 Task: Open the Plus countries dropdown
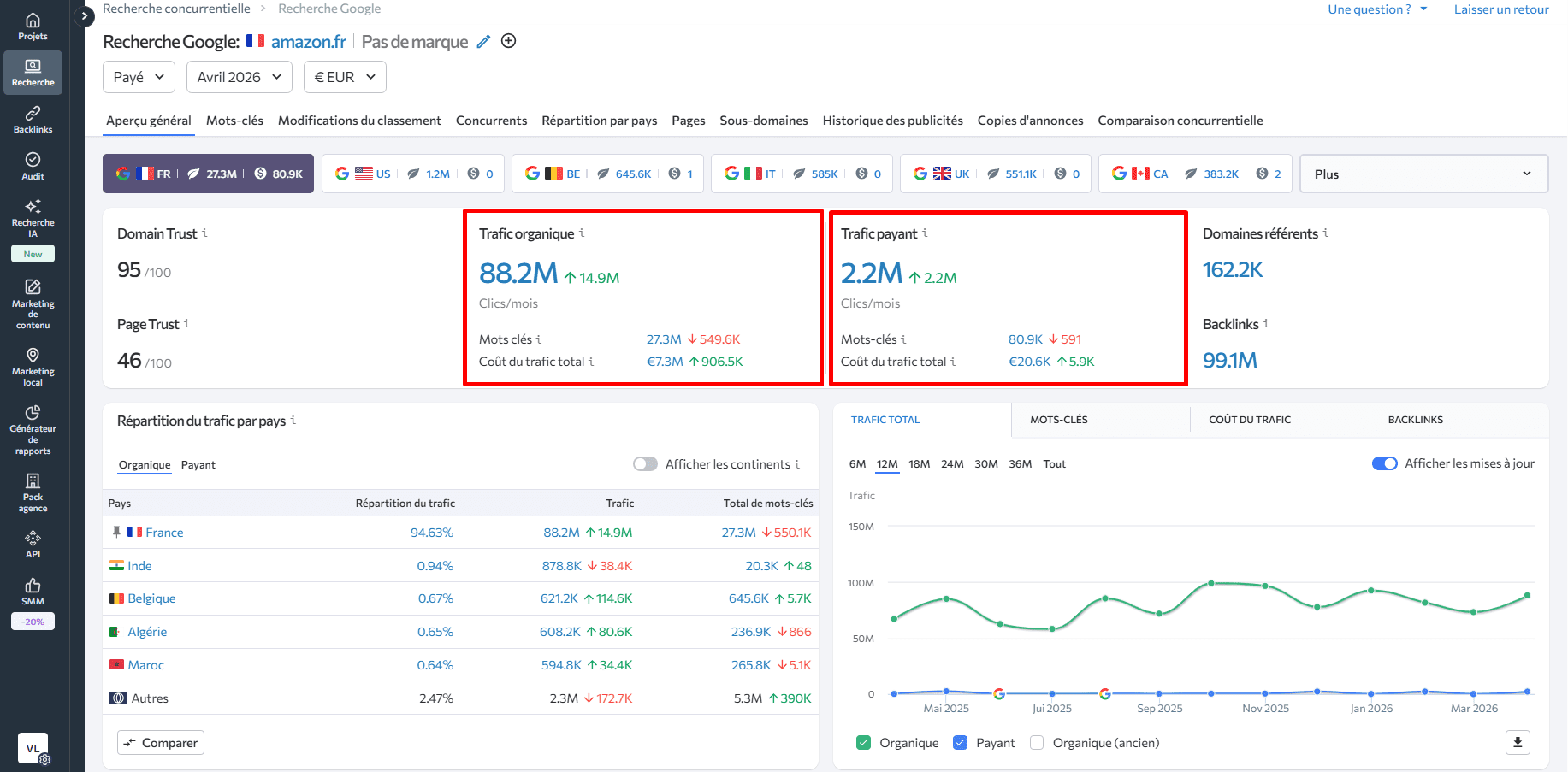click(1423, 174)
